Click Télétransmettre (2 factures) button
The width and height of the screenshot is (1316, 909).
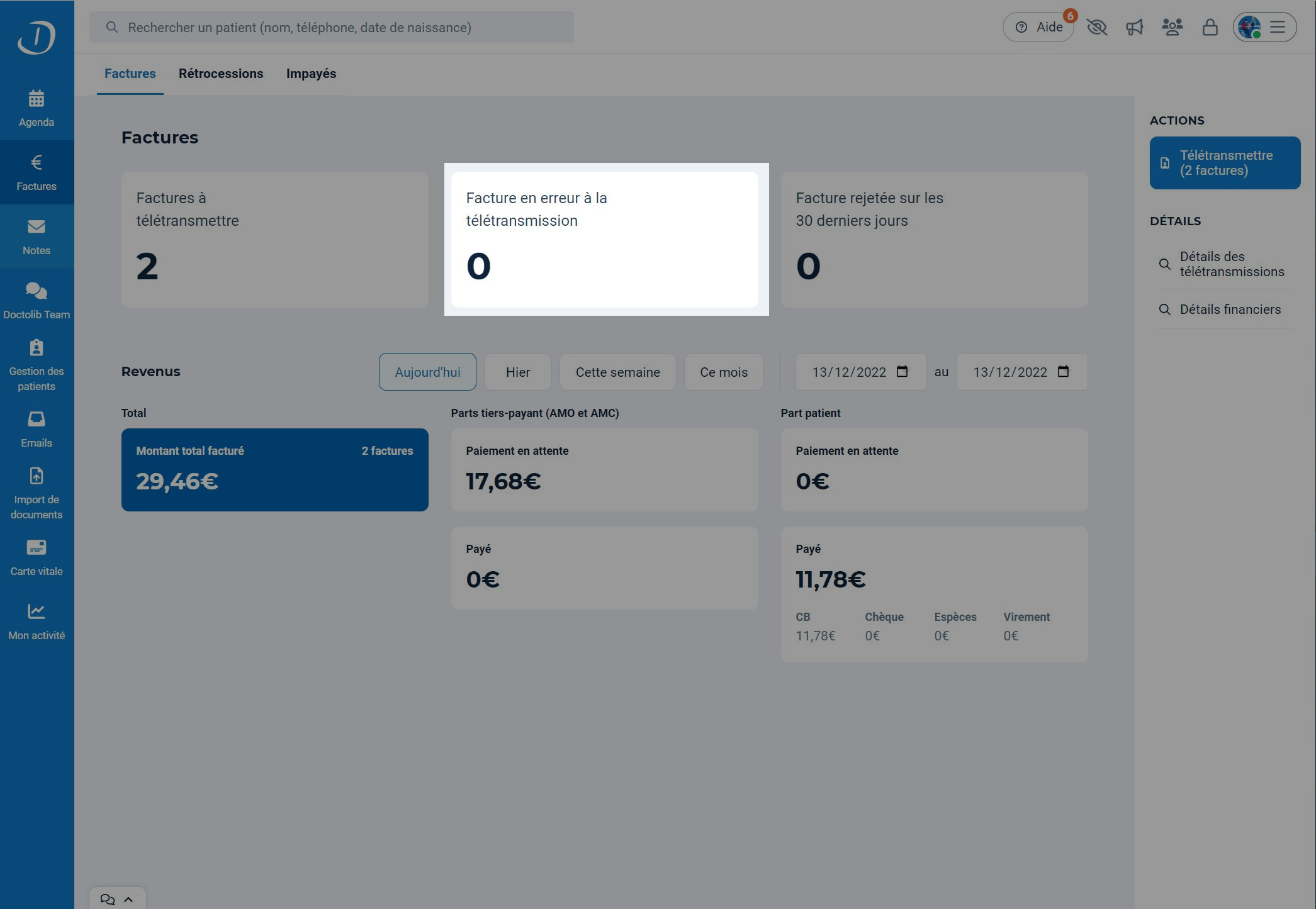[x=1225, y=163]
